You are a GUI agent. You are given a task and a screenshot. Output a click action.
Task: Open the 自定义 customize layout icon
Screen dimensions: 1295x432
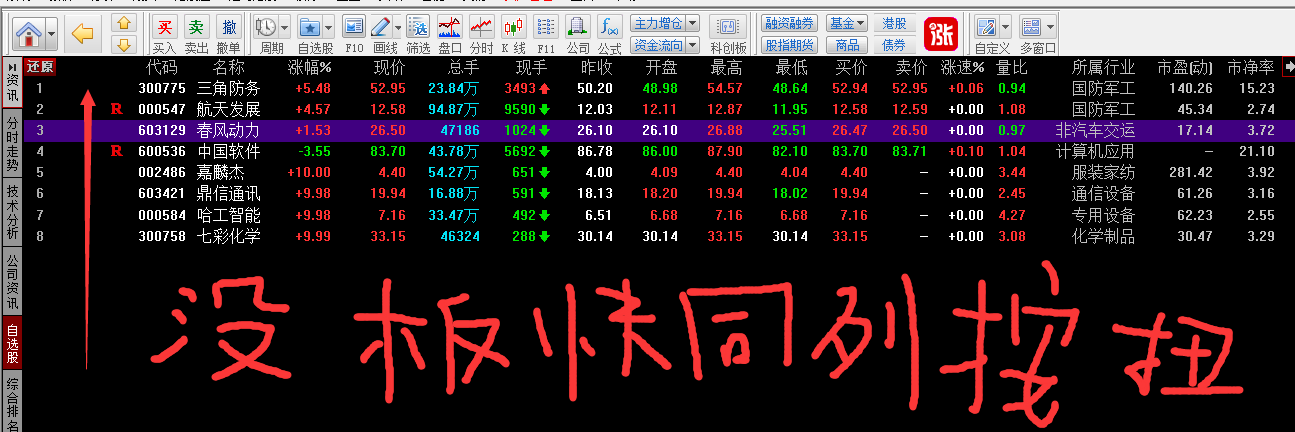tap(987, 27)
